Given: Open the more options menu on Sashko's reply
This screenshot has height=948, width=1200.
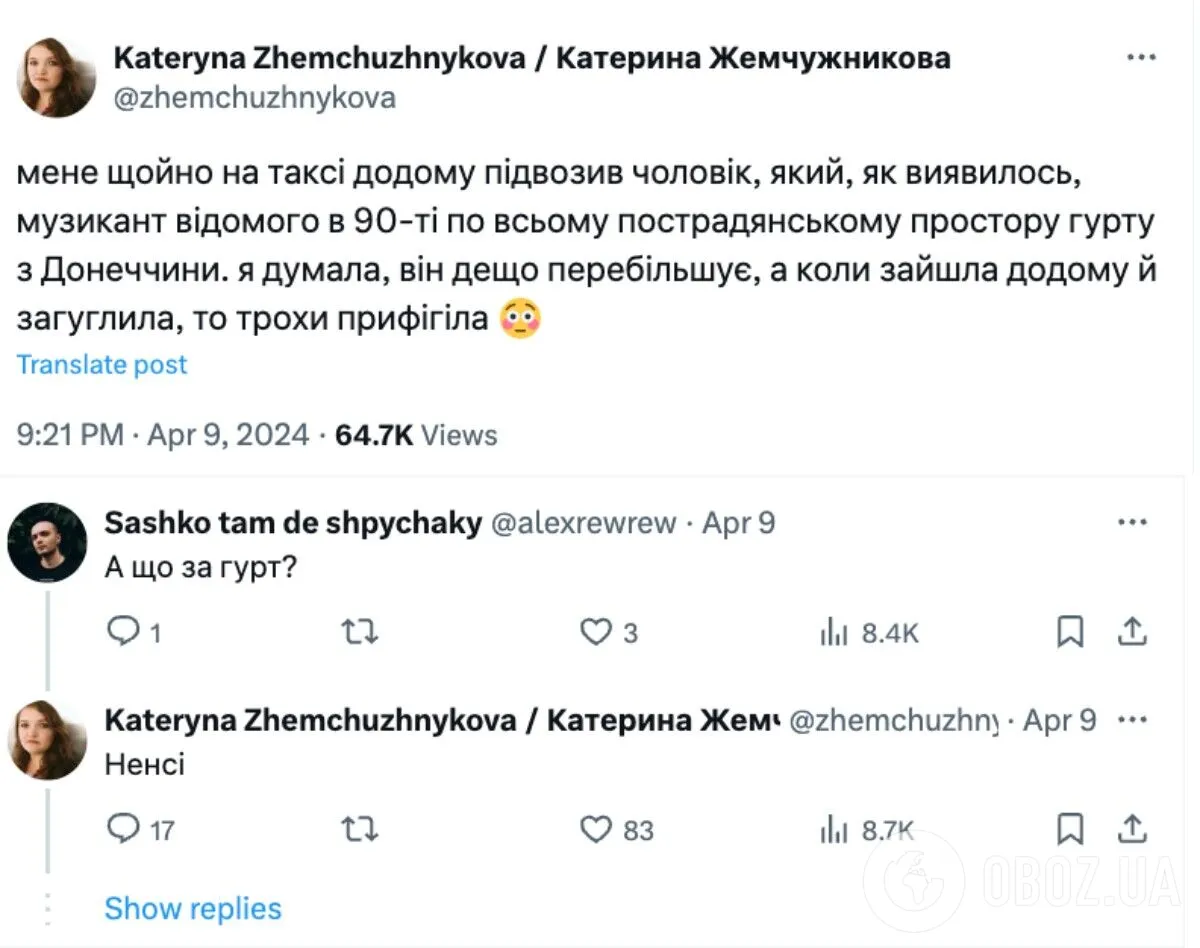Looking at the screenshot, I should click(1132, 521).
